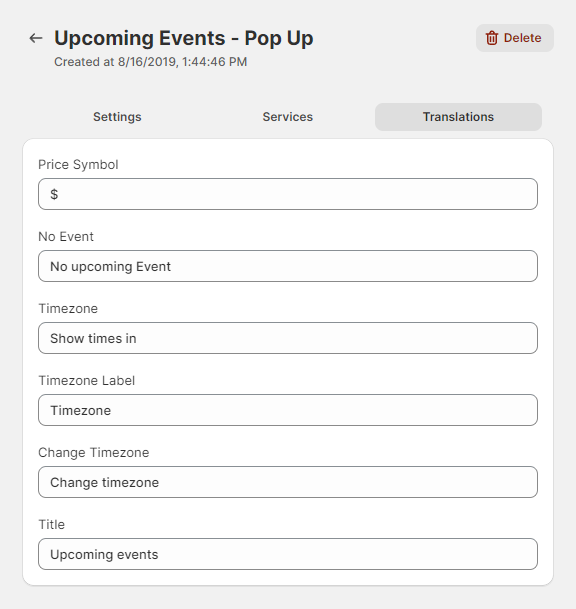Edit the Show times in field

288,338
